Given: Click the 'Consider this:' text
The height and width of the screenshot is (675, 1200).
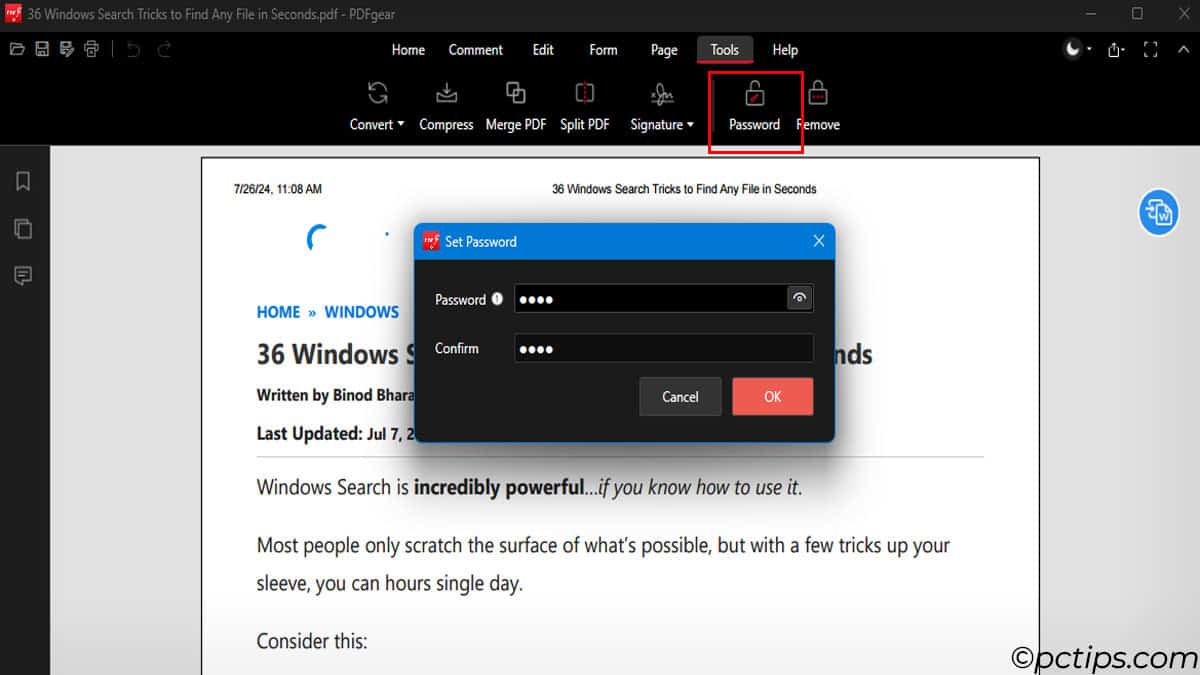Looking at the screenshot, I should (312, 641).
